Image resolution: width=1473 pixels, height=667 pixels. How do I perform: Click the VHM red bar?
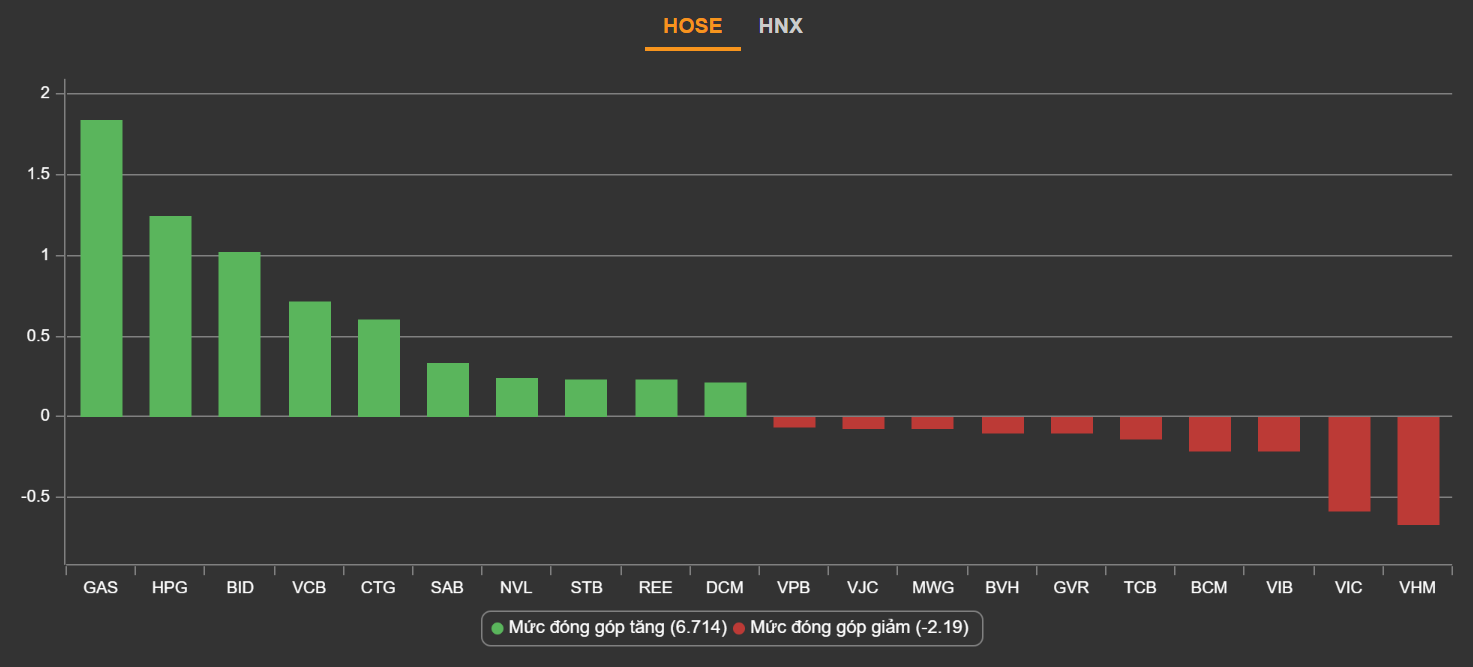(1418, 470)
